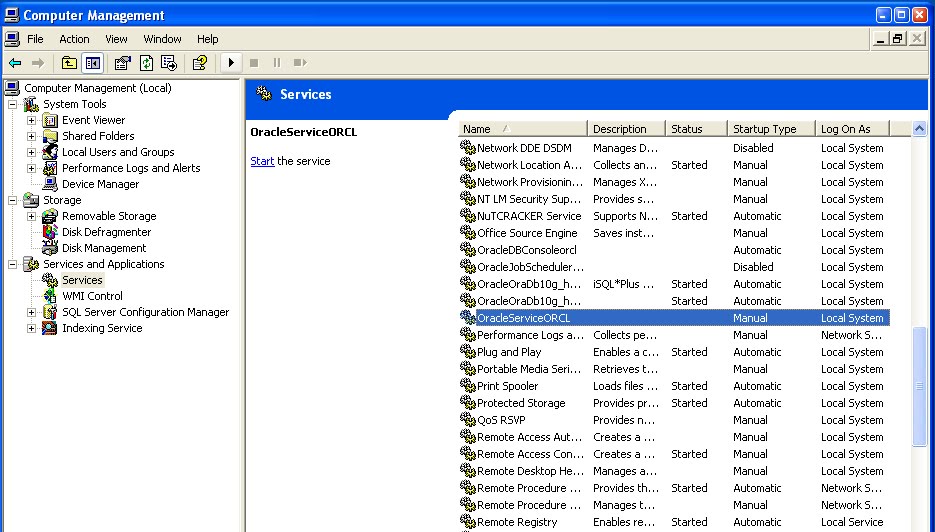Collapse the Storage node
Screen dimensions: 935x532
click(13, 200)
